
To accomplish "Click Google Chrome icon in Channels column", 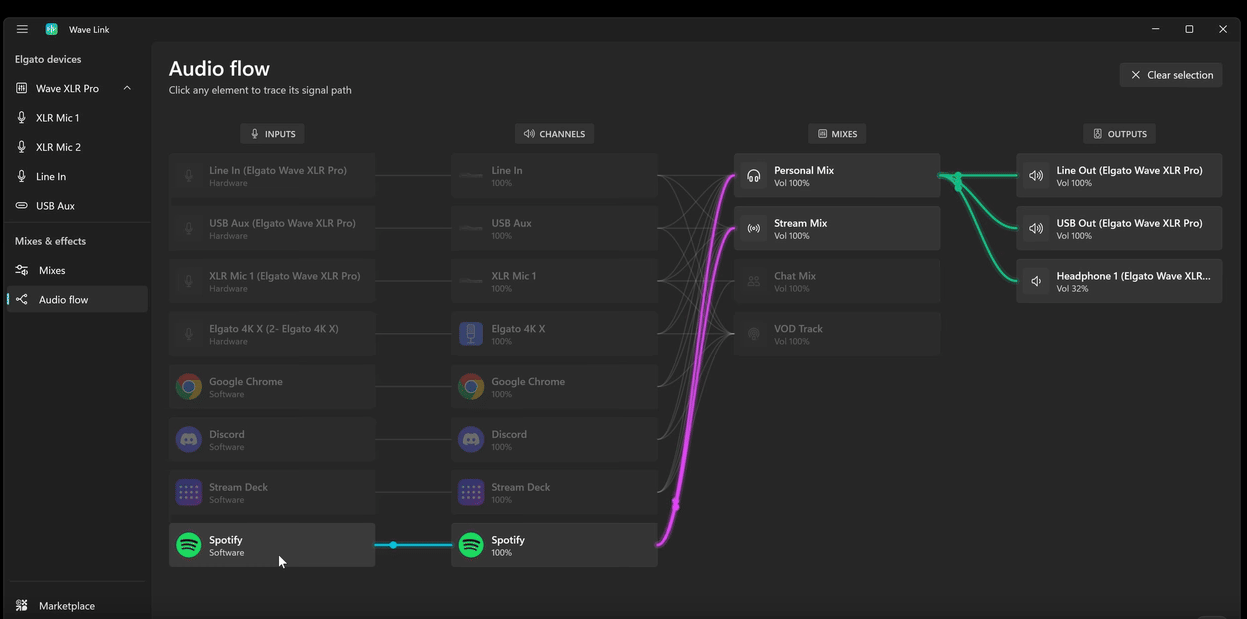I will pos(471,386).
